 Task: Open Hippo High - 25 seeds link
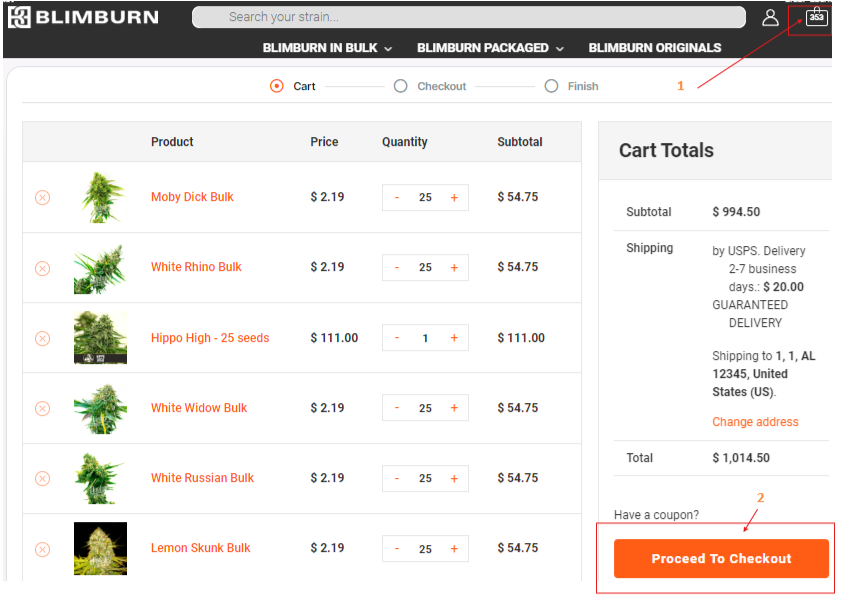point(210,338)
